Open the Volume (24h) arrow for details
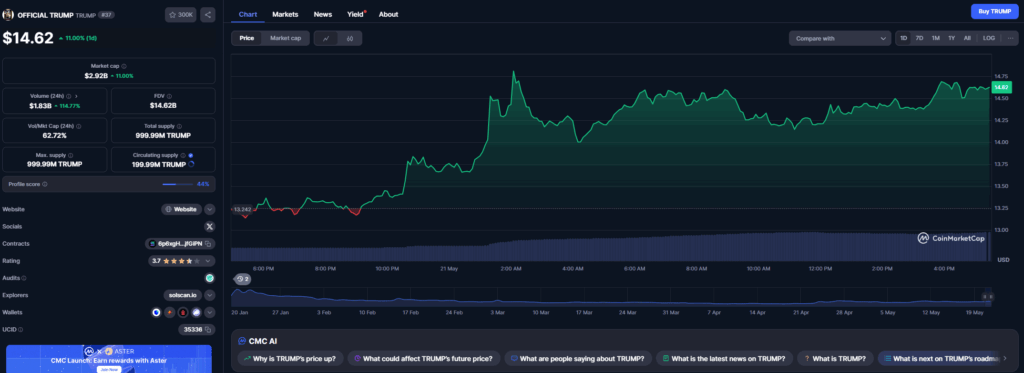 click(x=76, y=96)
